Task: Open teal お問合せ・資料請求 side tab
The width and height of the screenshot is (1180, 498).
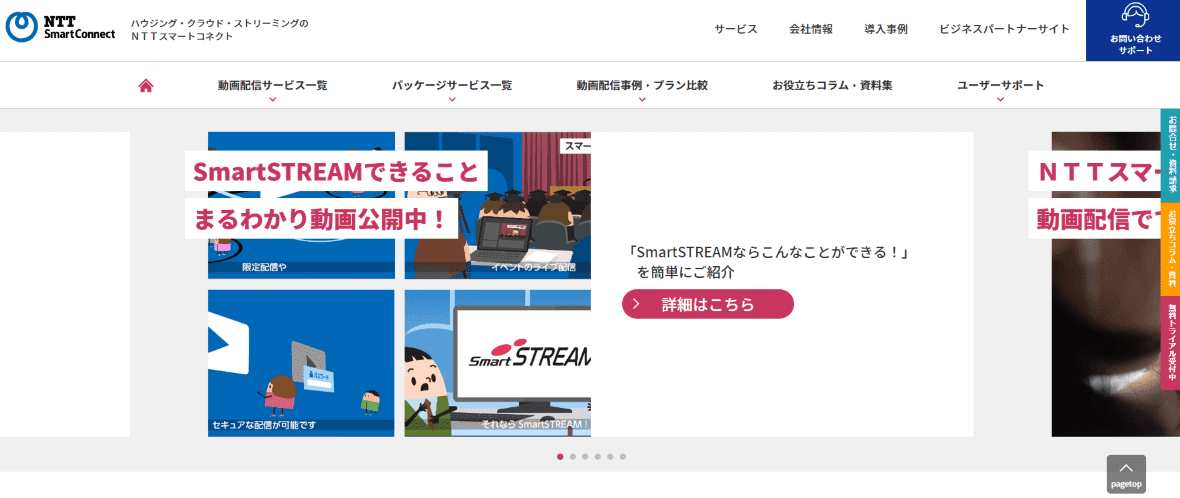Action: pyautogui.click(x=1170, y=156)
